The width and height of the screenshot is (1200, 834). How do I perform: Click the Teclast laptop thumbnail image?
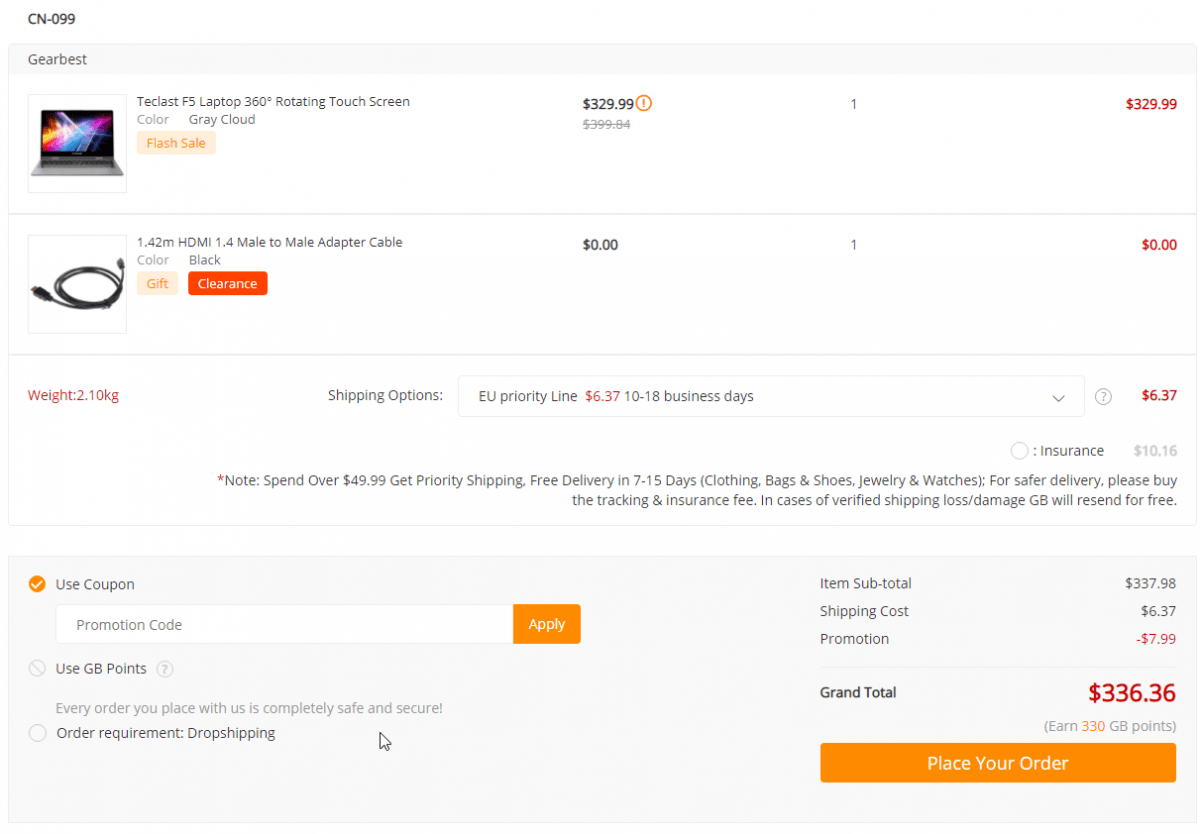click(x=77, y=143)
